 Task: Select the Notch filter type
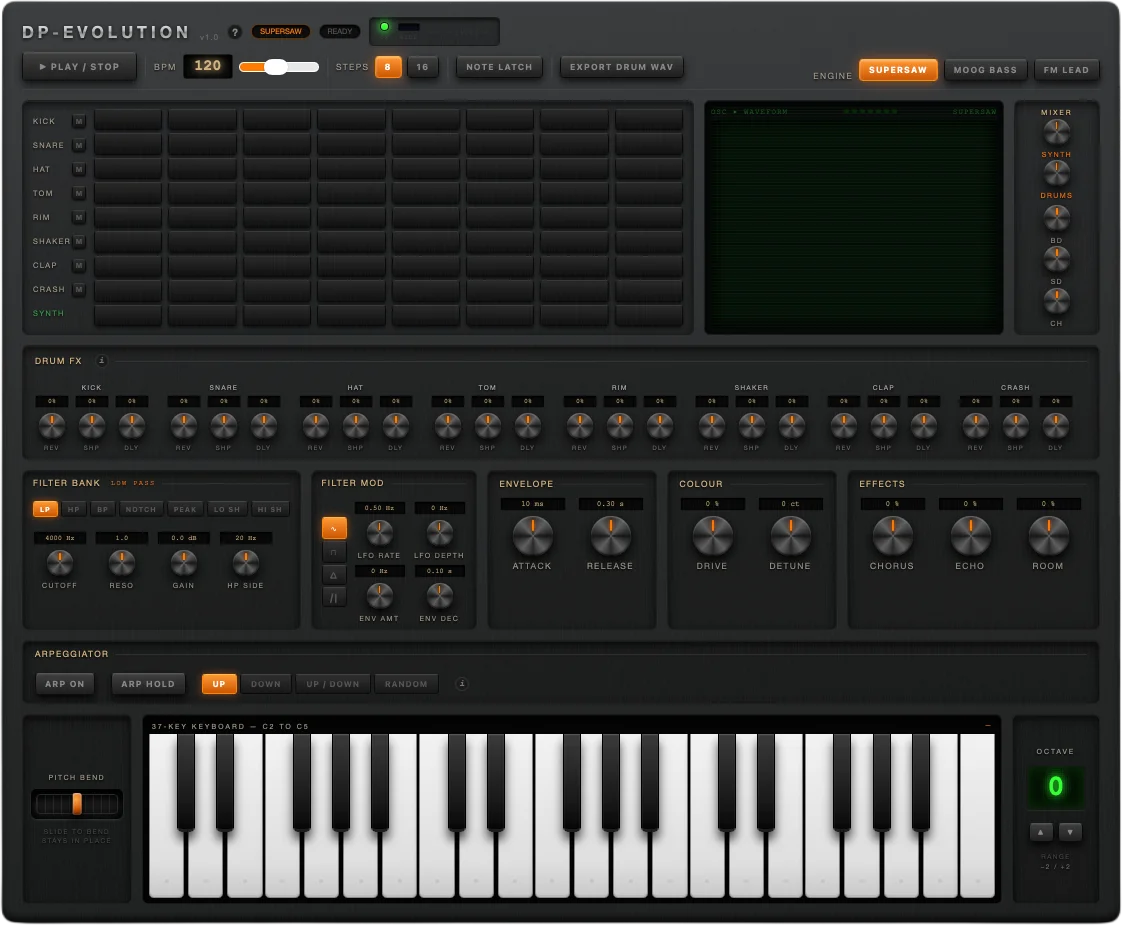pos(140,509)
